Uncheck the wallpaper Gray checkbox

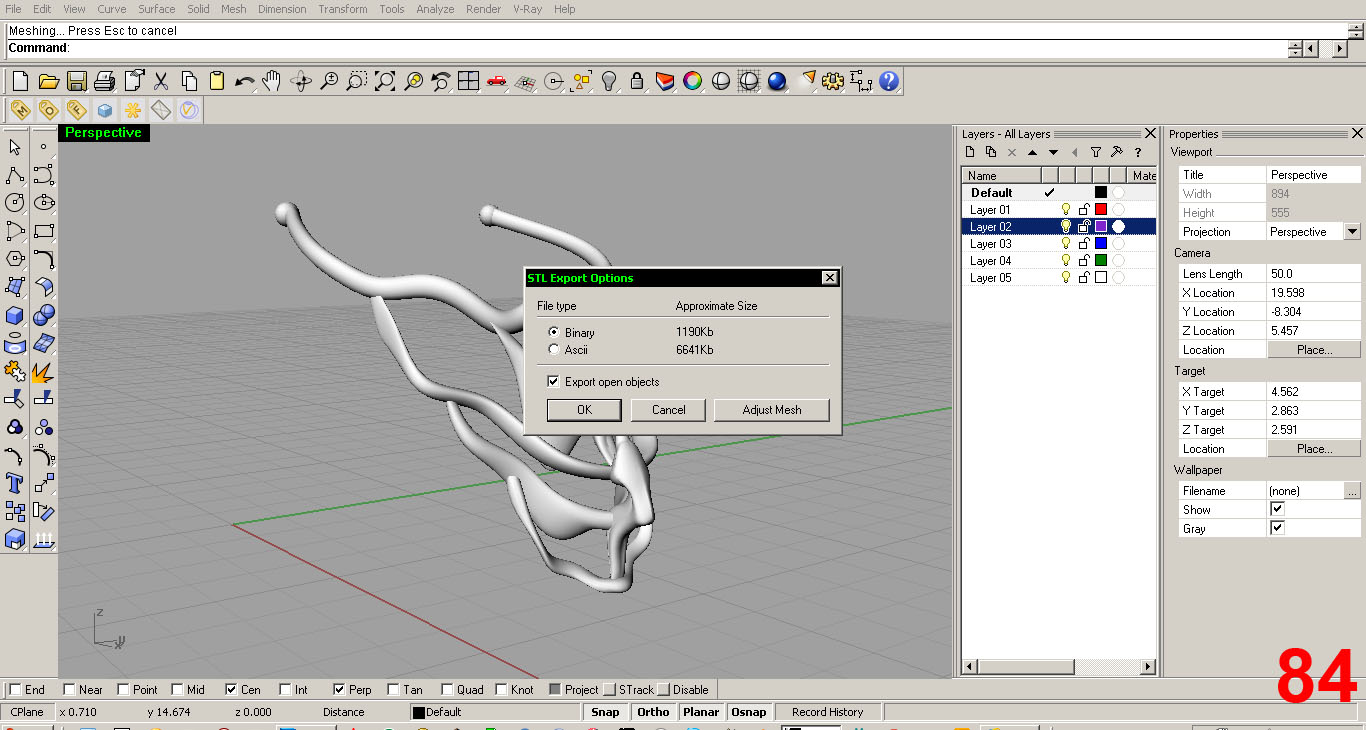[1277, 528]
